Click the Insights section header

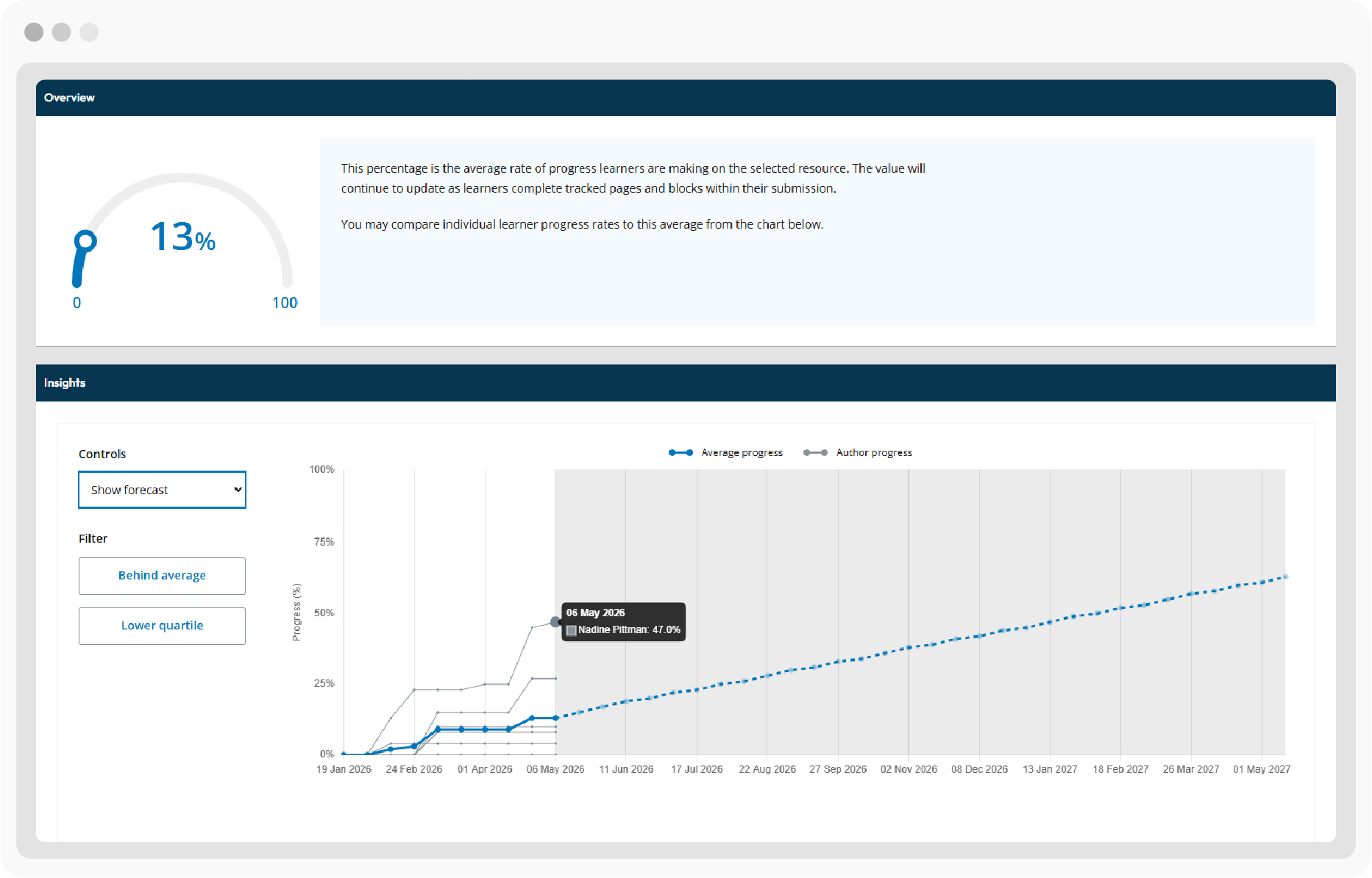tap(686, 383)
